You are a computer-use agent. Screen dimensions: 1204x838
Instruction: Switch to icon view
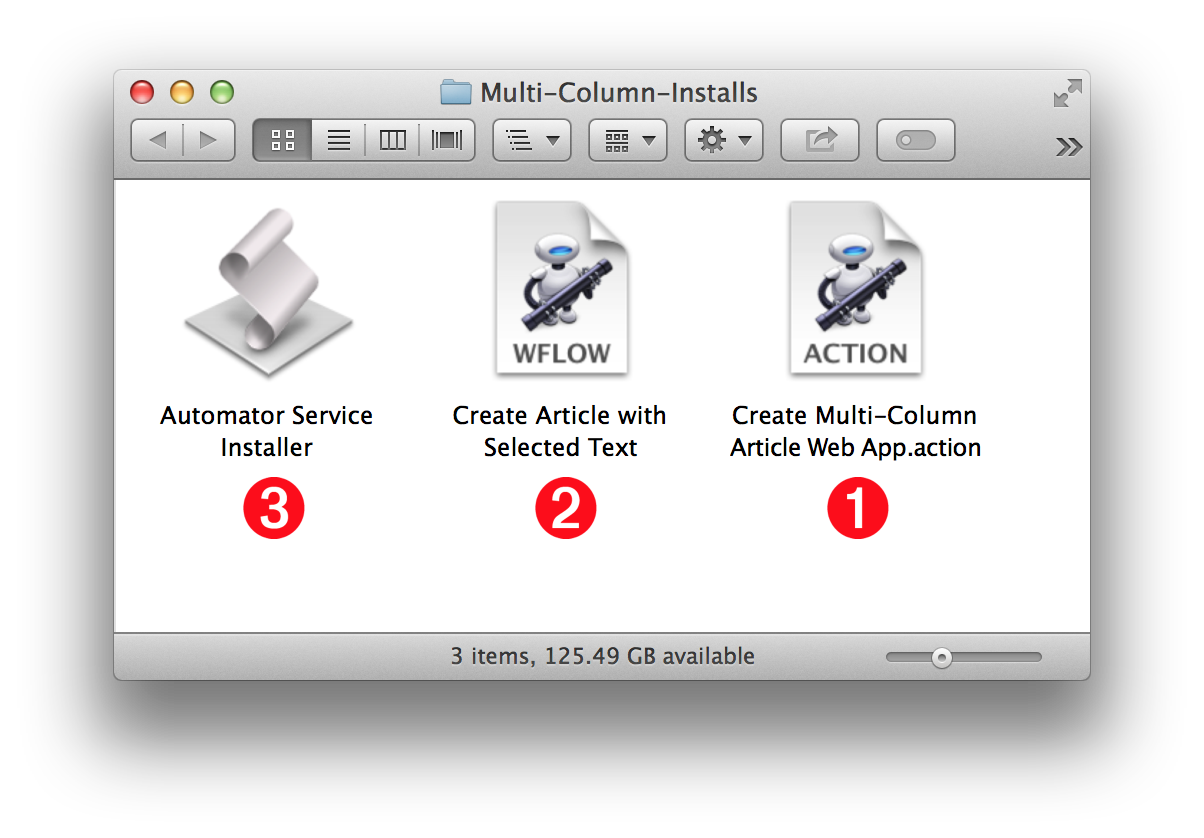pos(282,140)
